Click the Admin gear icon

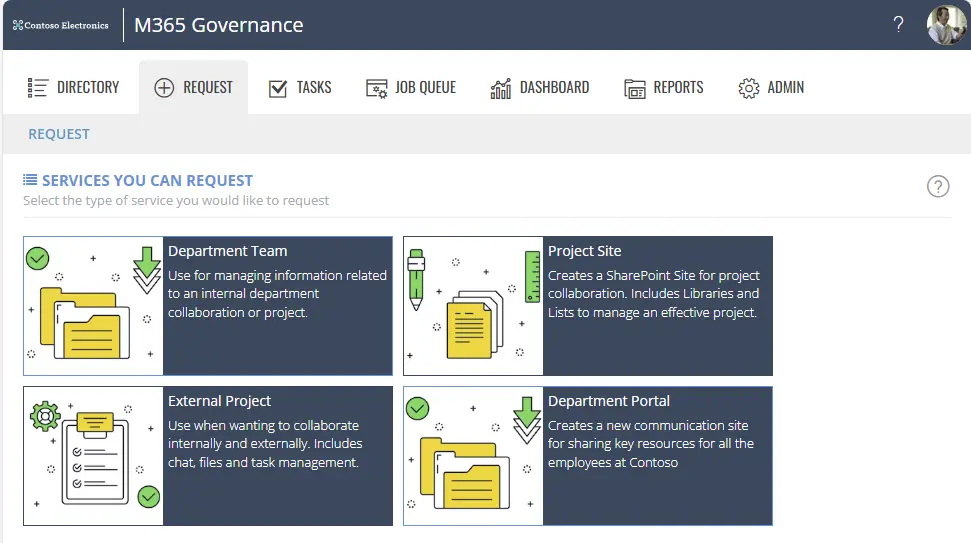coord(748,88)
